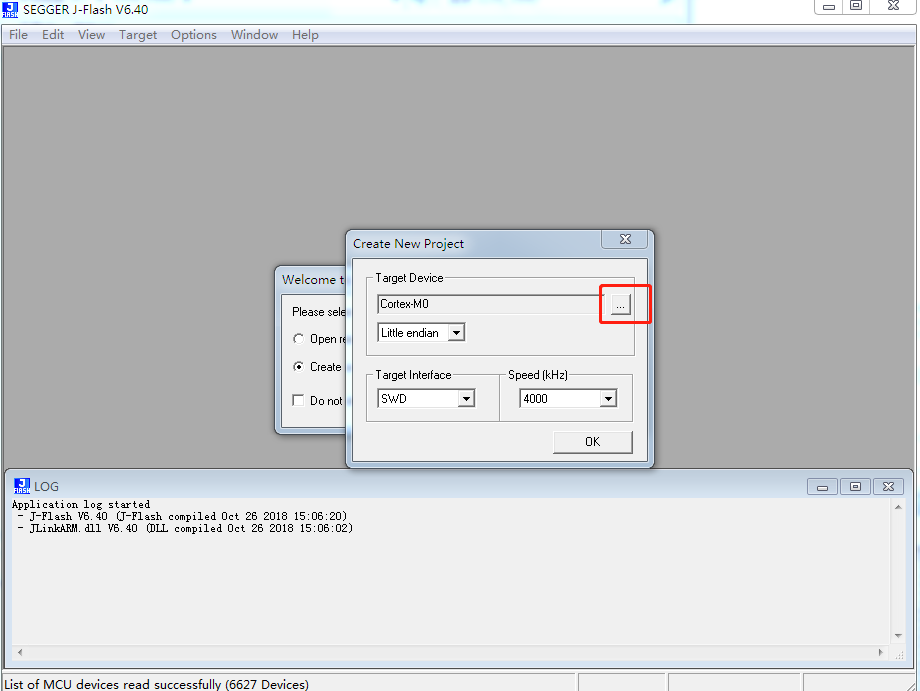Maximize the SEGGER J-Flash main window
The height and width of the screenshot is (691, 920).
[856, 6]
